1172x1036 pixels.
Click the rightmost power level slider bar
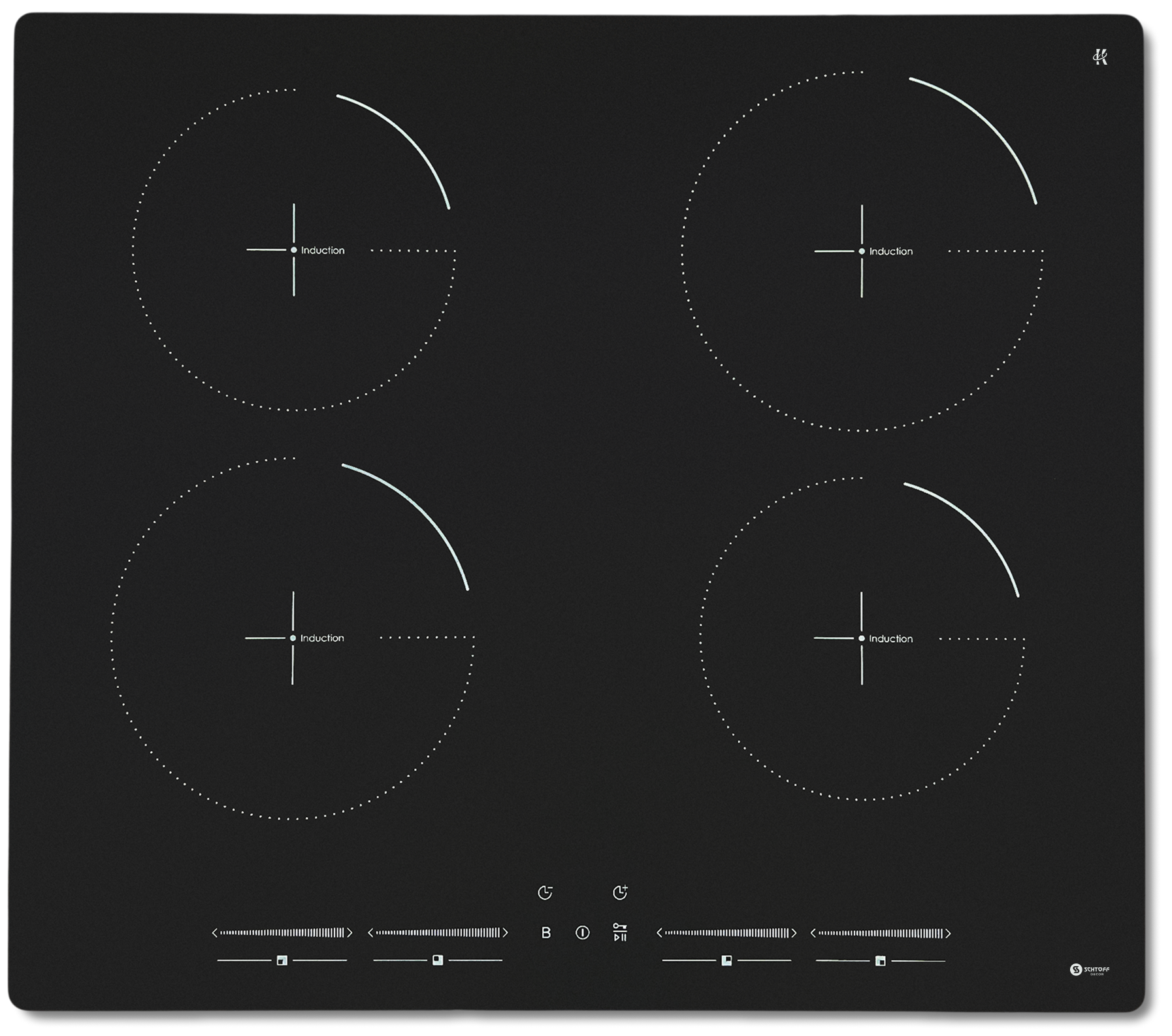tap(881, 933)
